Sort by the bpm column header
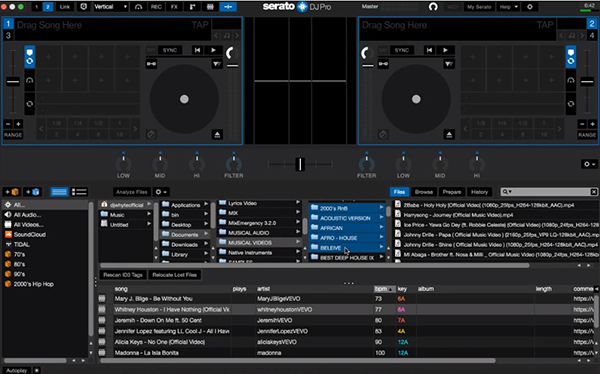Screen dimensions: 600x374 coord(384,289)
